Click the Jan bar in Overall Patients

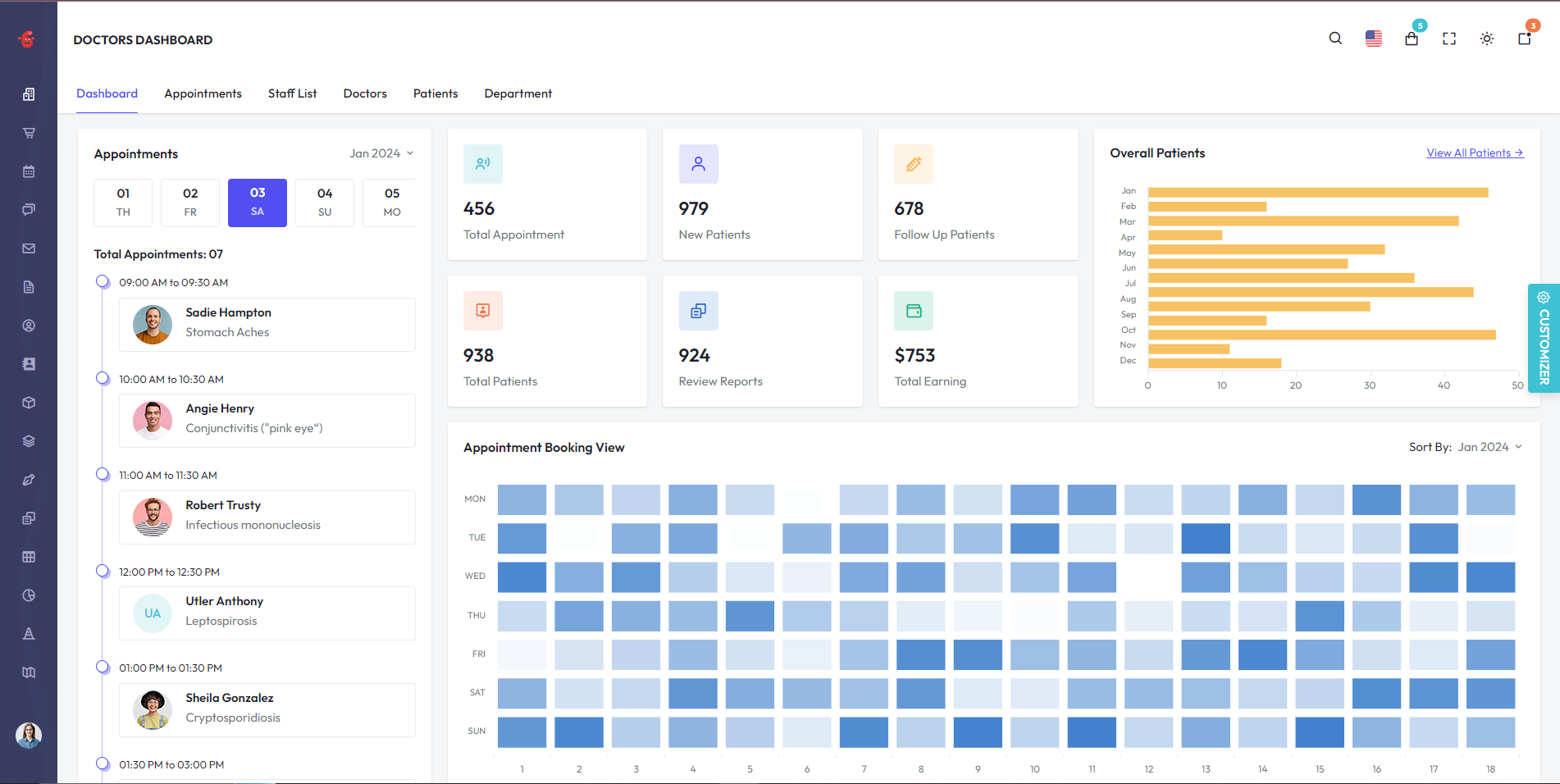(1318, 192)
